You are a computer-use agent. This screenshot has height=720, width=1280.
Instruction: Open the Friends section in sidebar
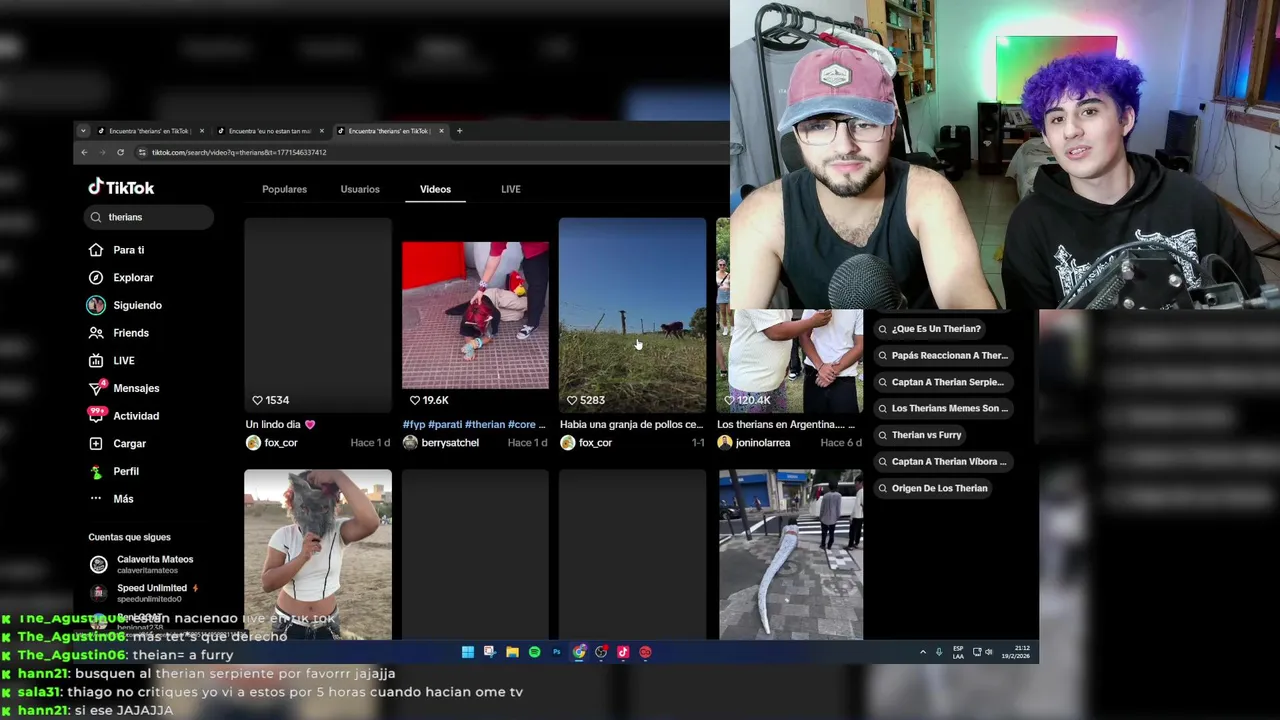click(x=118, y=333)
